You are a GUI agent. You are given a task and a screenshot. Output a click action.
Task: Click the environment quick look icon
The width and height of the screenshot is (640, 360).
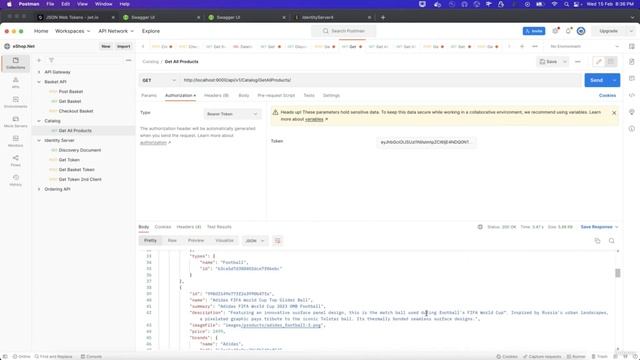(632, 47)
